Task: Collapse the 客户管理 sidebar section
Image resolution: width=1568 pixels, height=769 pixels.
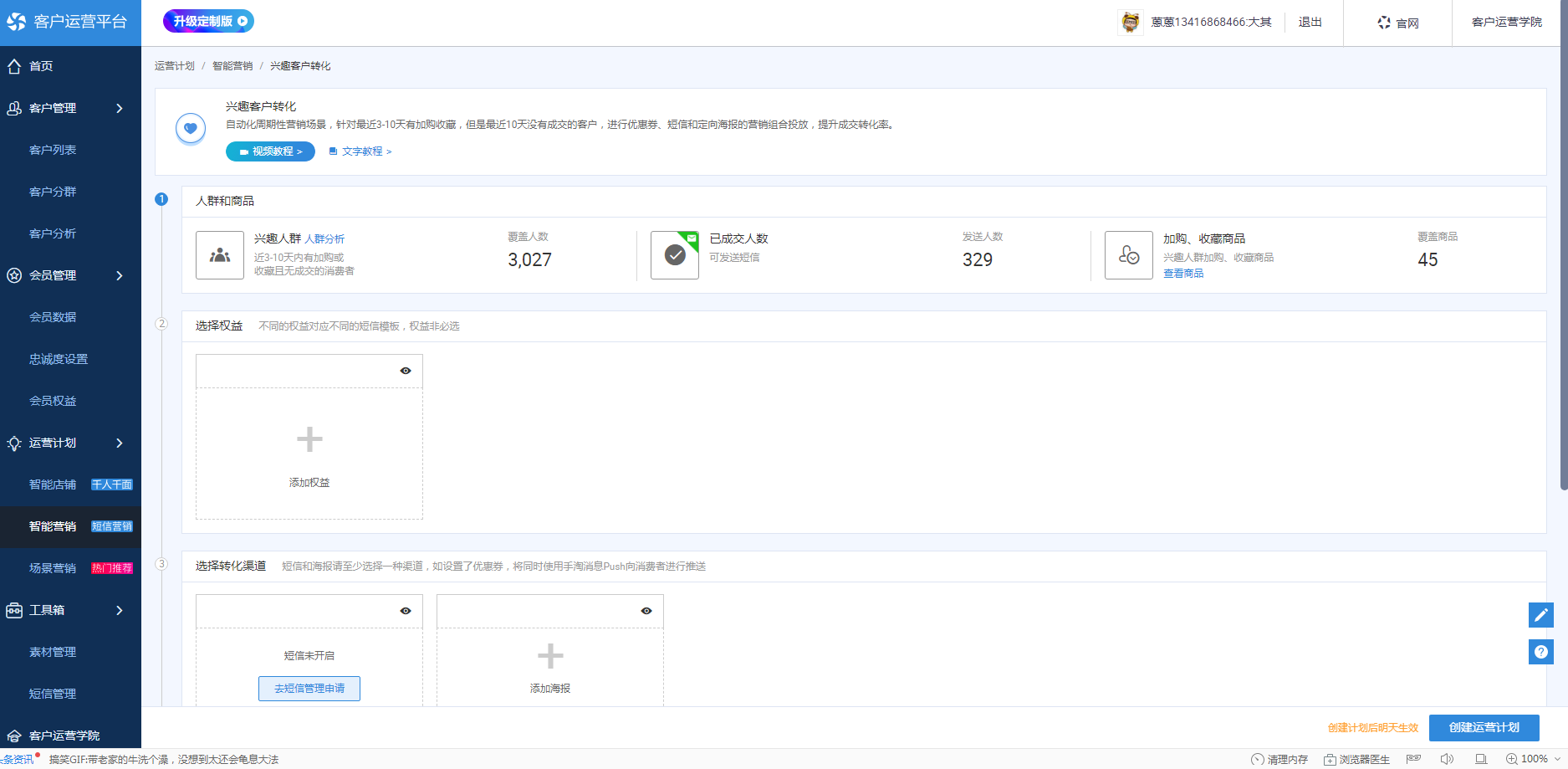Action: pyautogui.click(x=120, y=108)
